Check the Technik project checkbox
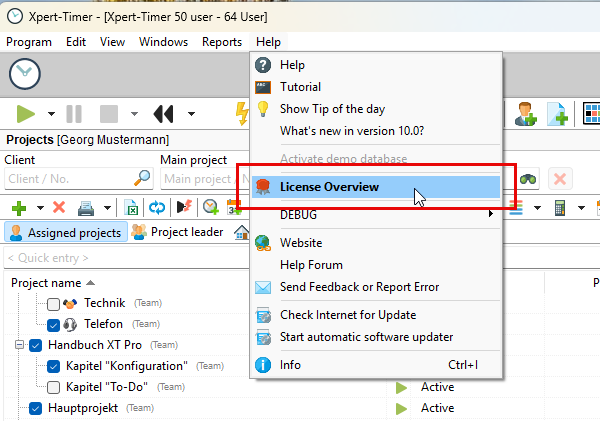The image size is (600, 421). 54,303
